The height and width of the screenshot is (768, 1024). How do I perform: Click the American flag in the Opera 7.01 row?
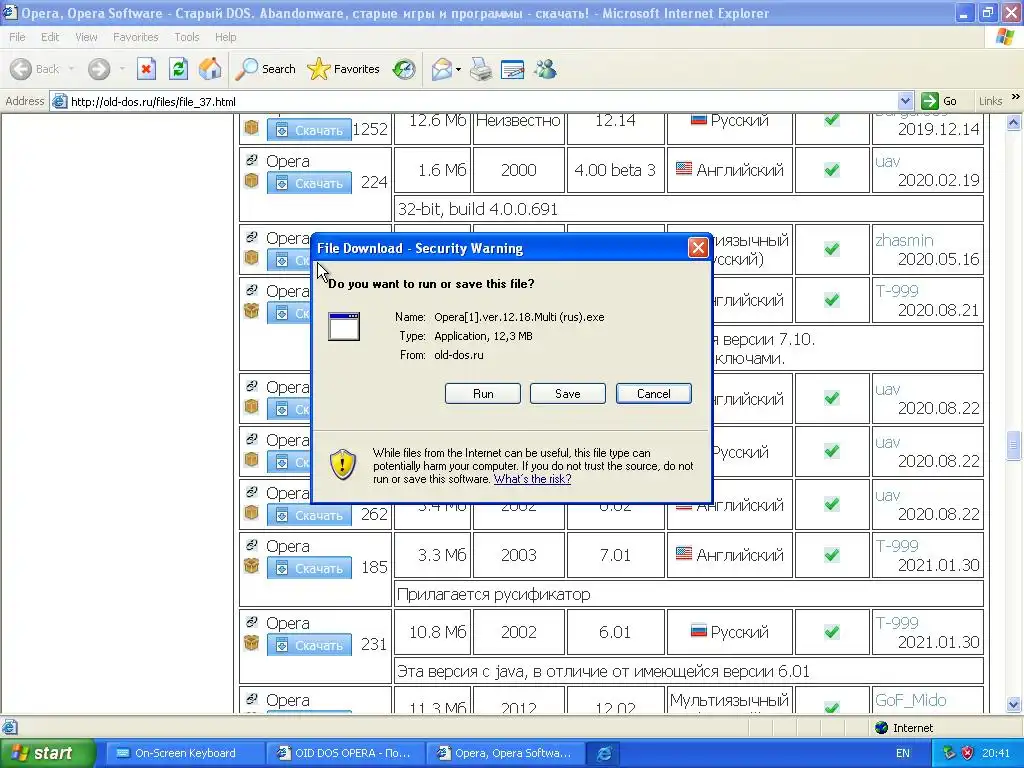click(683, 554)
